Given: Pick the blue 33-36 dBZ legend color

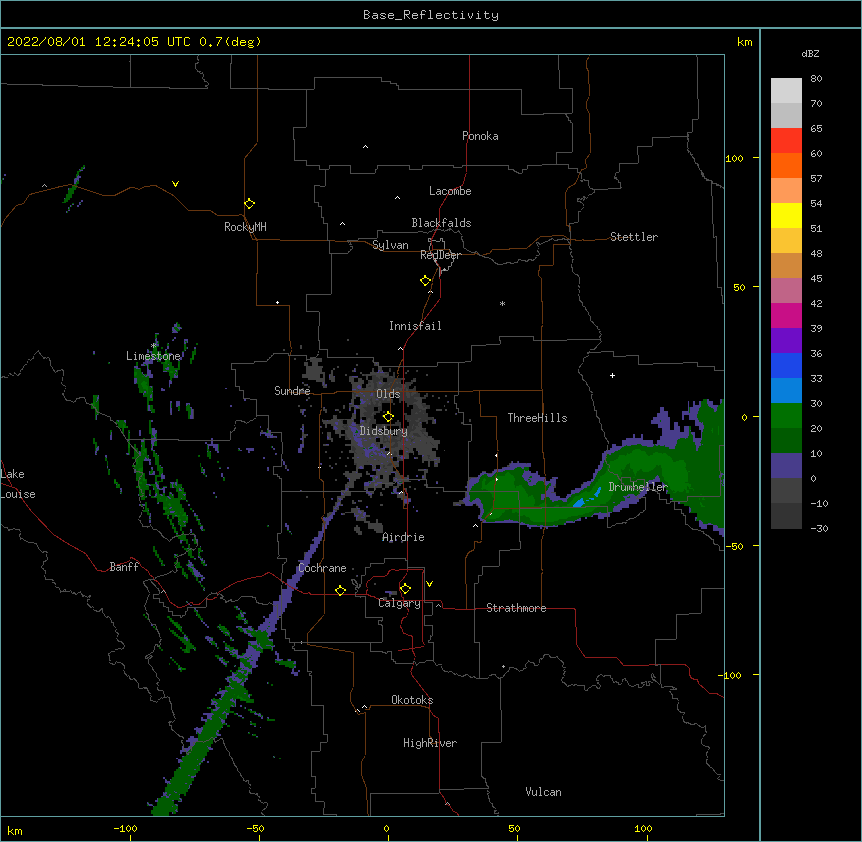Looking at the screenshot, I should tap(786, 365).
